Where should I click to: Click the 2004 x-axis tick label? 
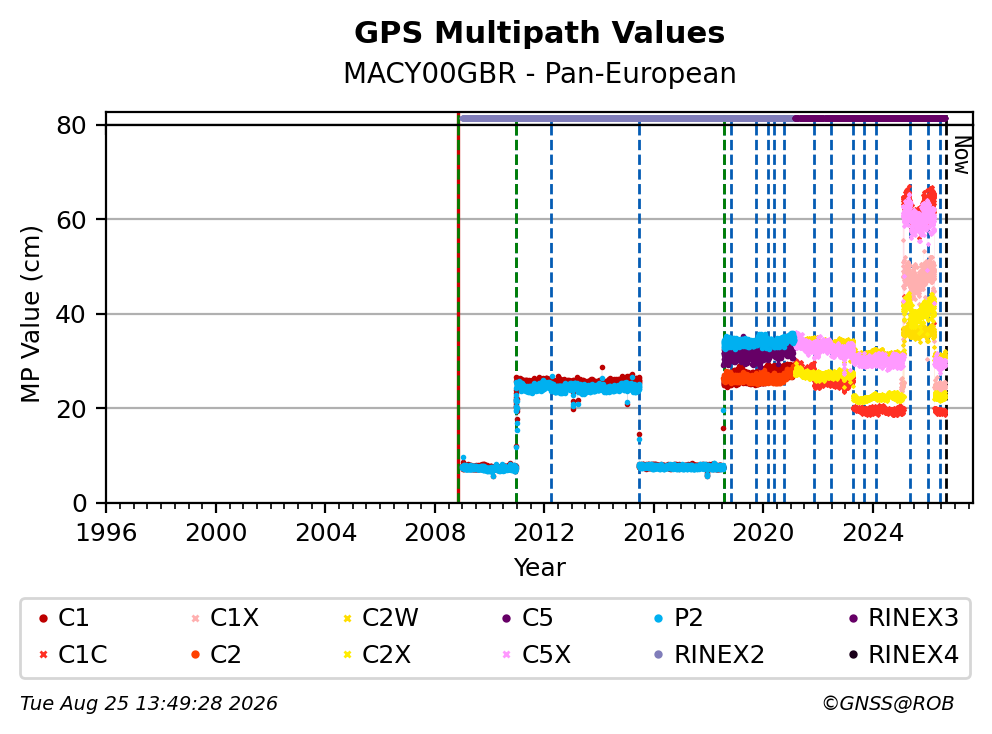[x=325, y=533]
